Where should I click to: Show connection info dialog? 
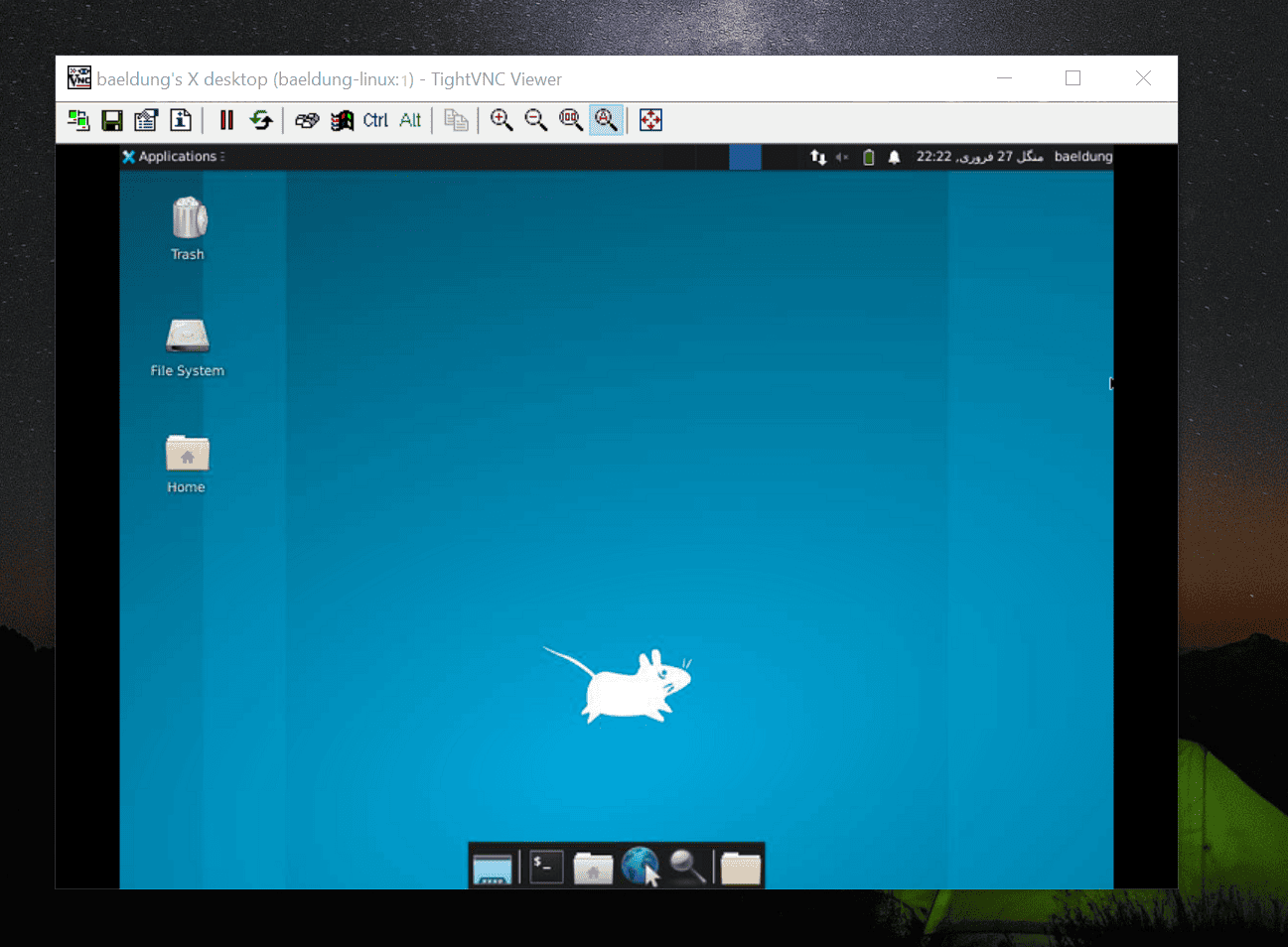click(181, 120)
